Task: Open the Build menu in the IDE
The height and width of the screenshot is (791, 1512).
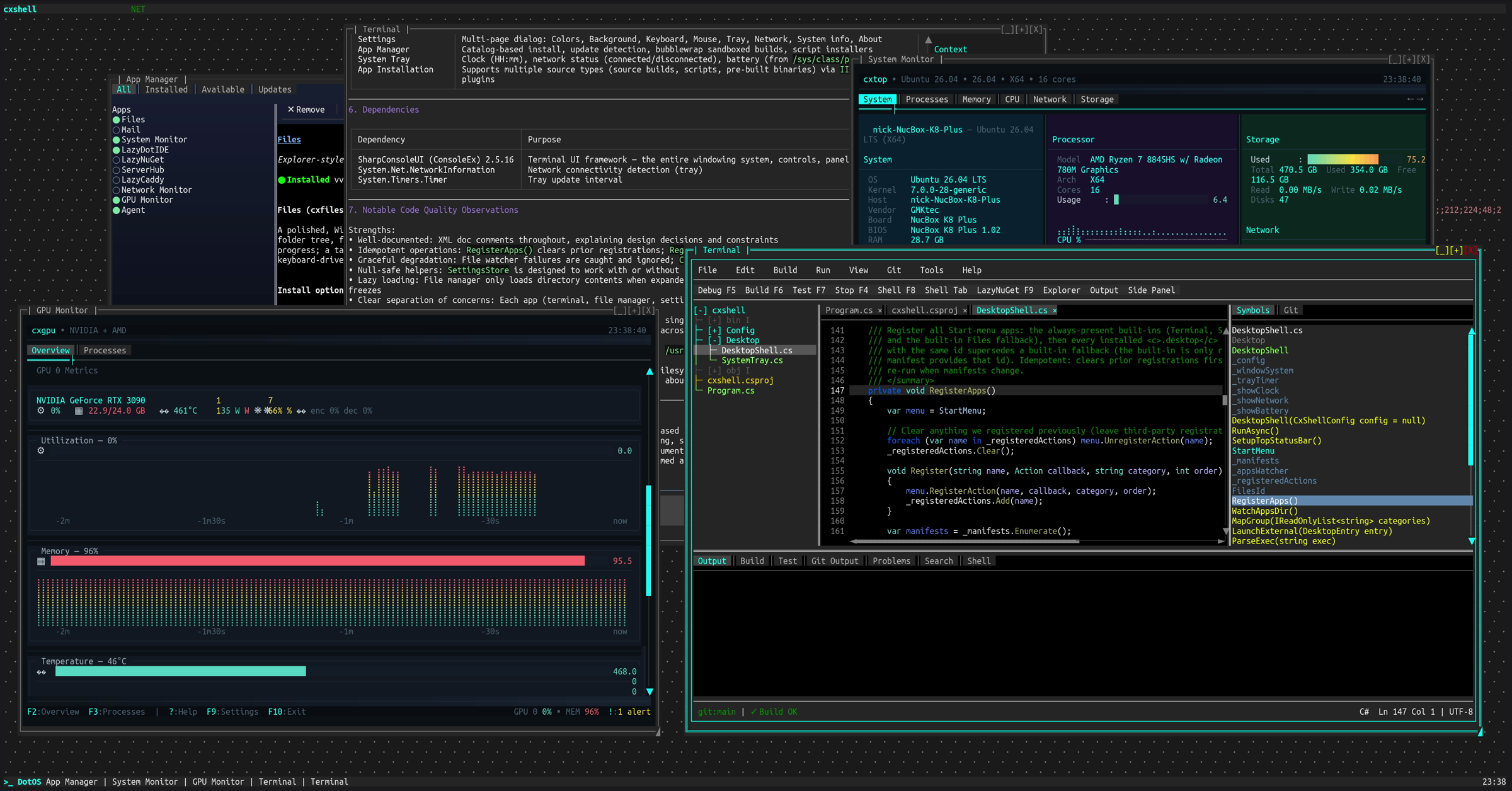Action: pyautogui.click(x=785, y=270)
